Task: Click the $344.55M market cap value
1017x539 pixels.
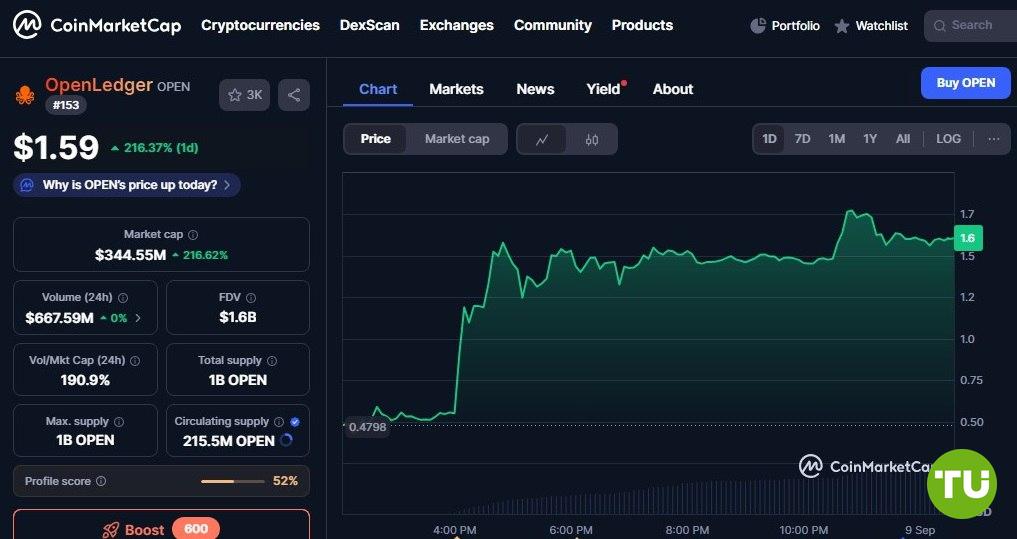Action: pos(130,255)
